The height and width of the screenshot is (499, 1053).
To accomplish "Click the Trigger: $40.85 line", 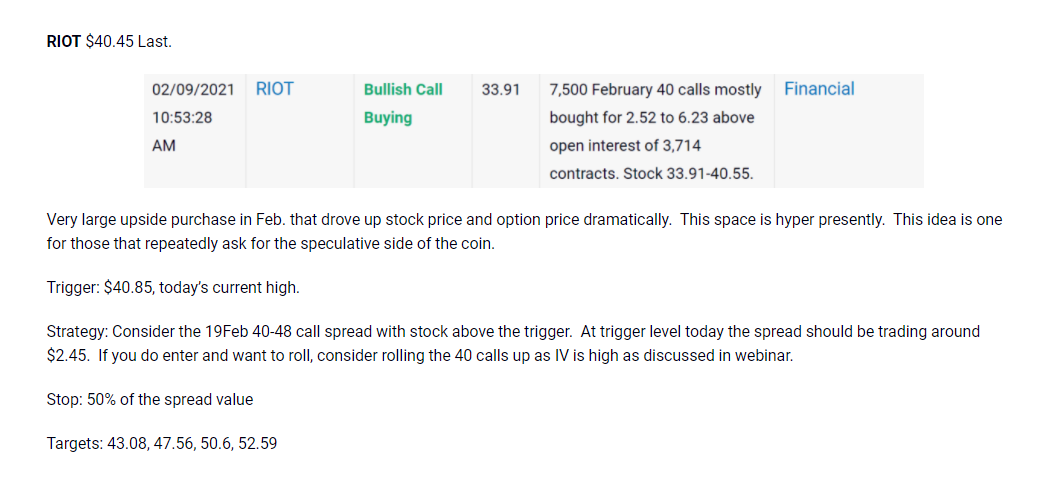I will pos(173,288).
